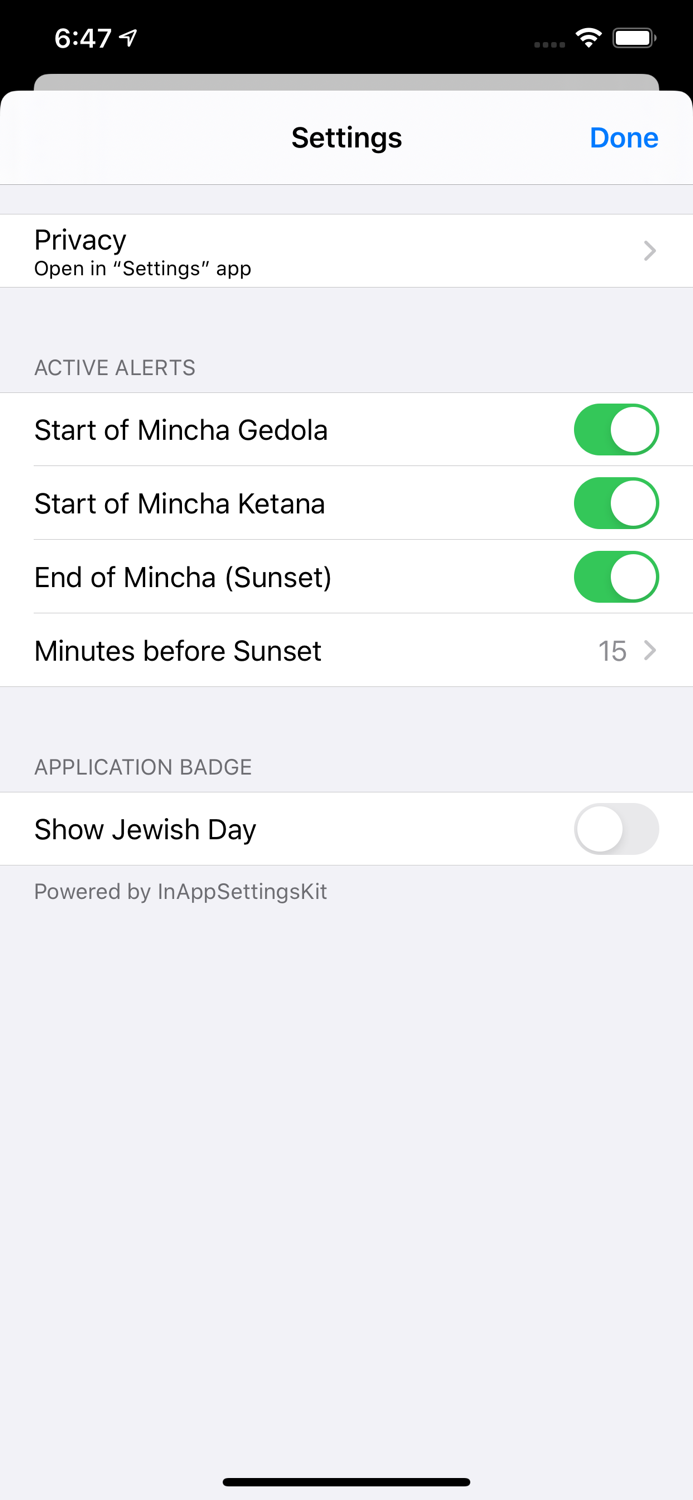Select the Settings title header
The height and width of the screenshot is (1500, 693).
coord(346,138)
